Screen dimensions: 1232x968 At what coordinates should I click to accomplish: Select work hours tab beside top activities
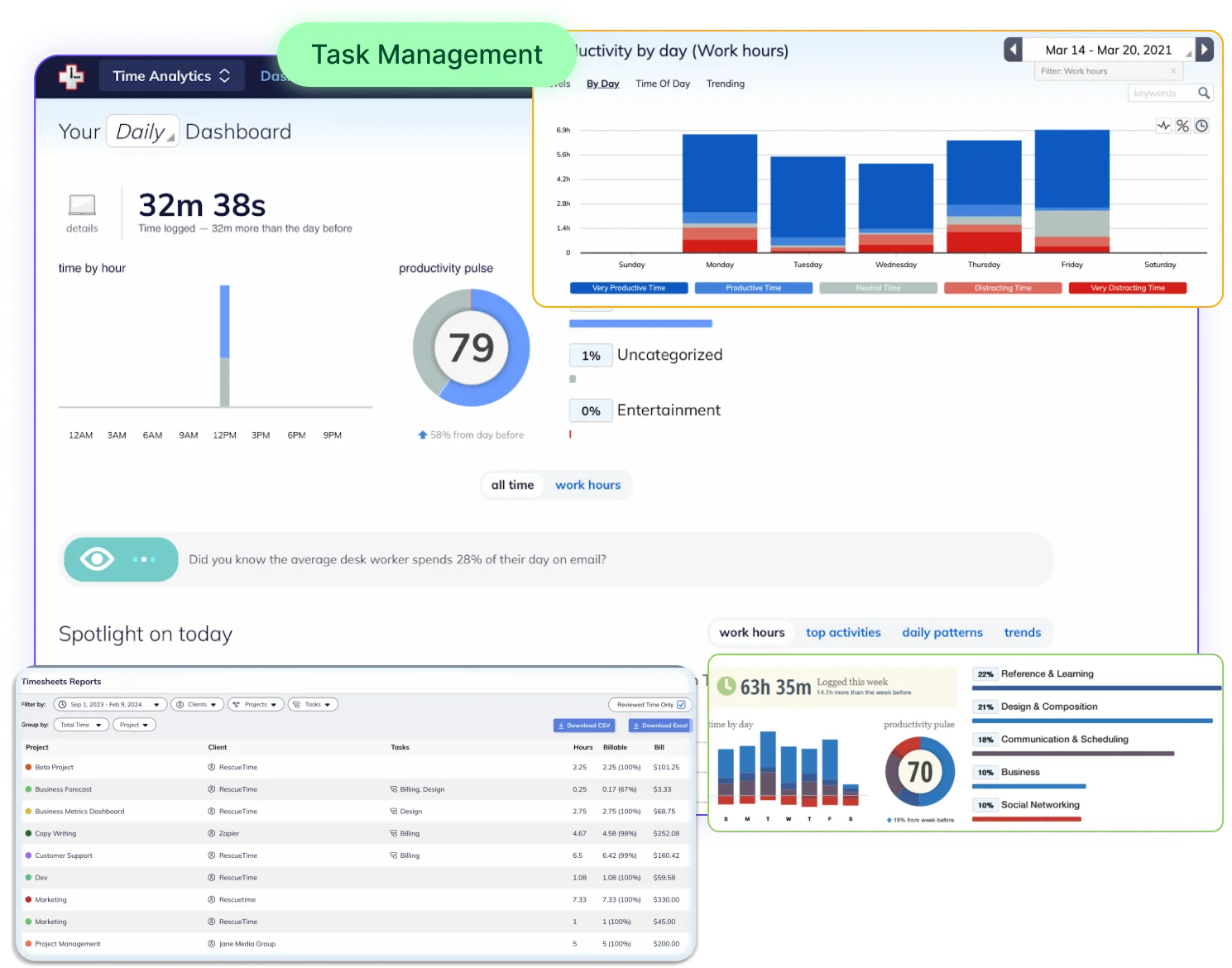click(x=752, y=633)
